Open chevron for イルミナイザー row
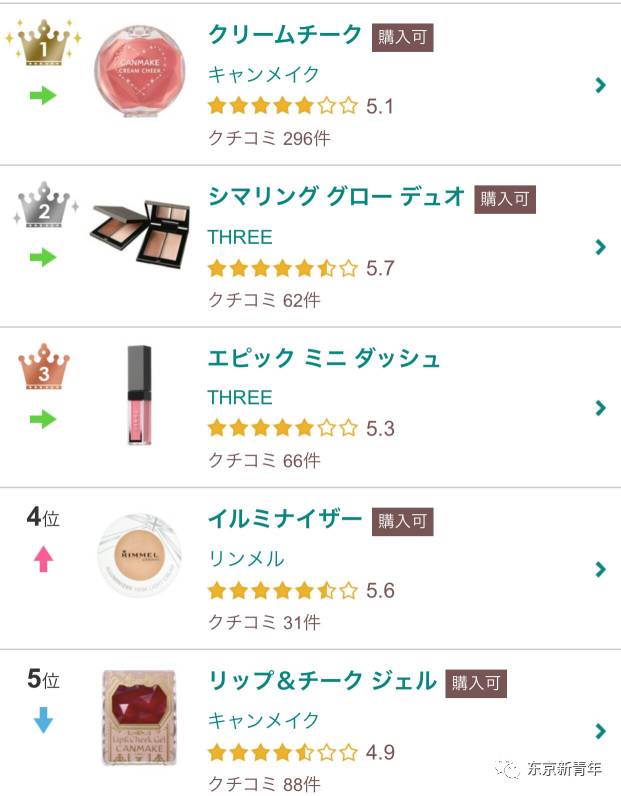Viewport: 621px width, 796px height. coord(600,569)
